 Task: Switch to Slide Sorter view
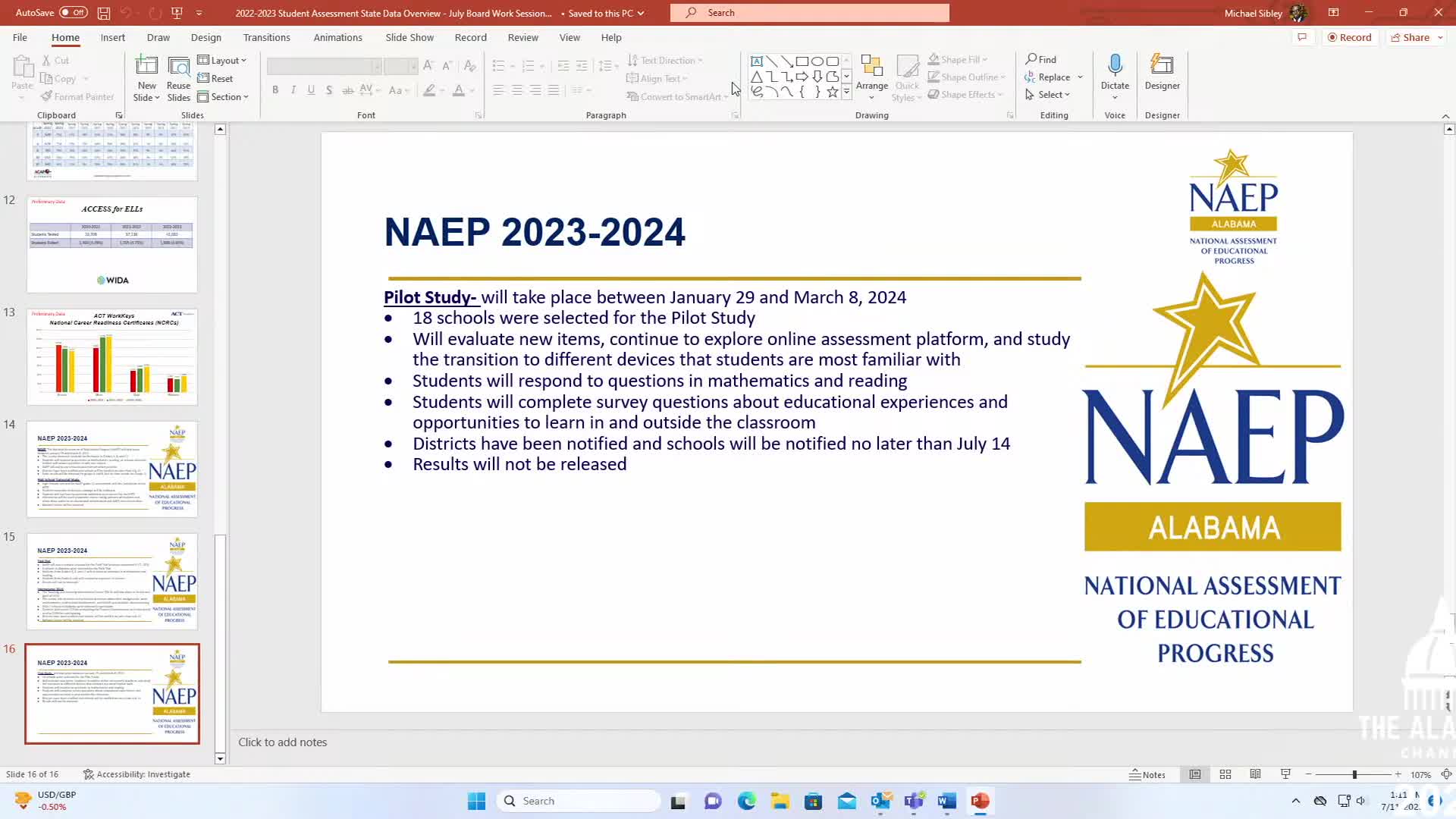click(1225, 774)
